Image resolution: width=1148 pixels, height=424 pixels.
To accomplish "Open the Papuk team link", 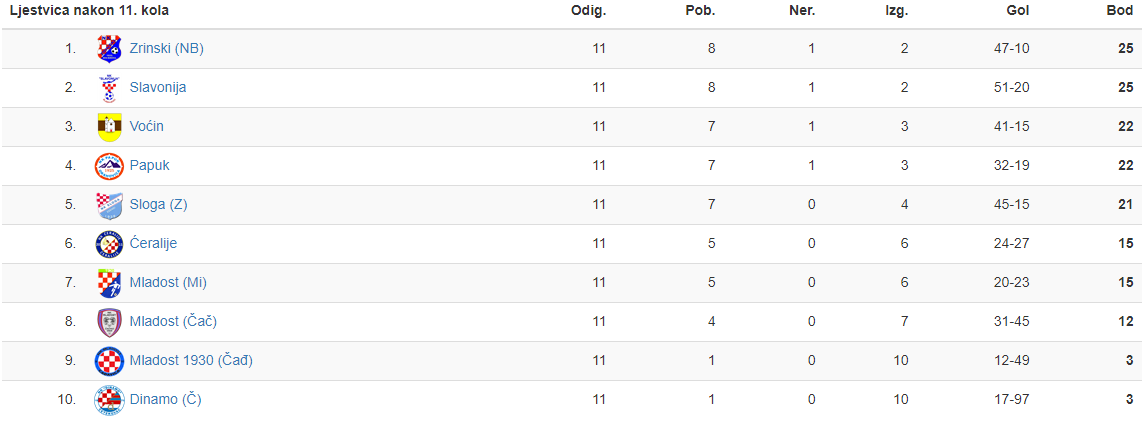I will [x=149, y=165].
